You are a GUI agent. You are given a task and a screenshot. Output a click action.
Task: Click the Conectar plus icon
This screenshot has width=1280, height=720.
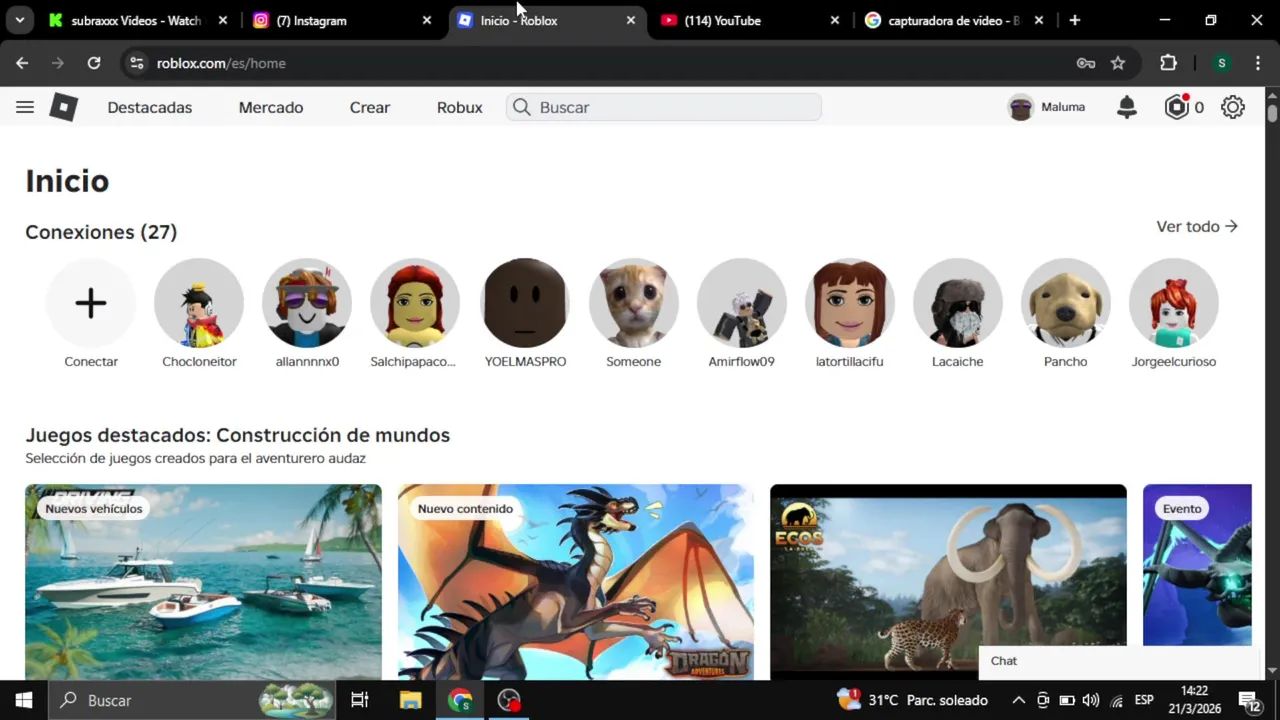(x=91, y=303)
